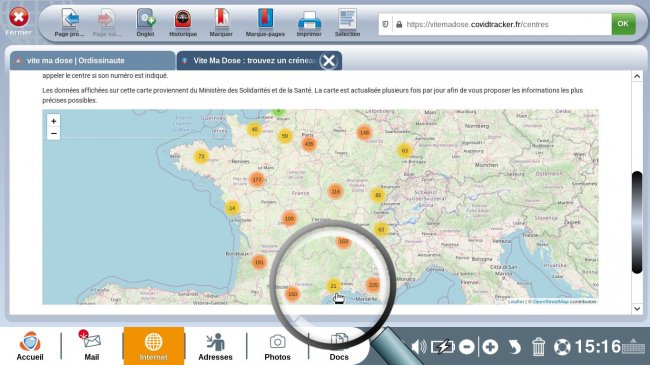650x365 pixels.
Task: Click the speaker volume icon
Action: click(x=418, y=347)
